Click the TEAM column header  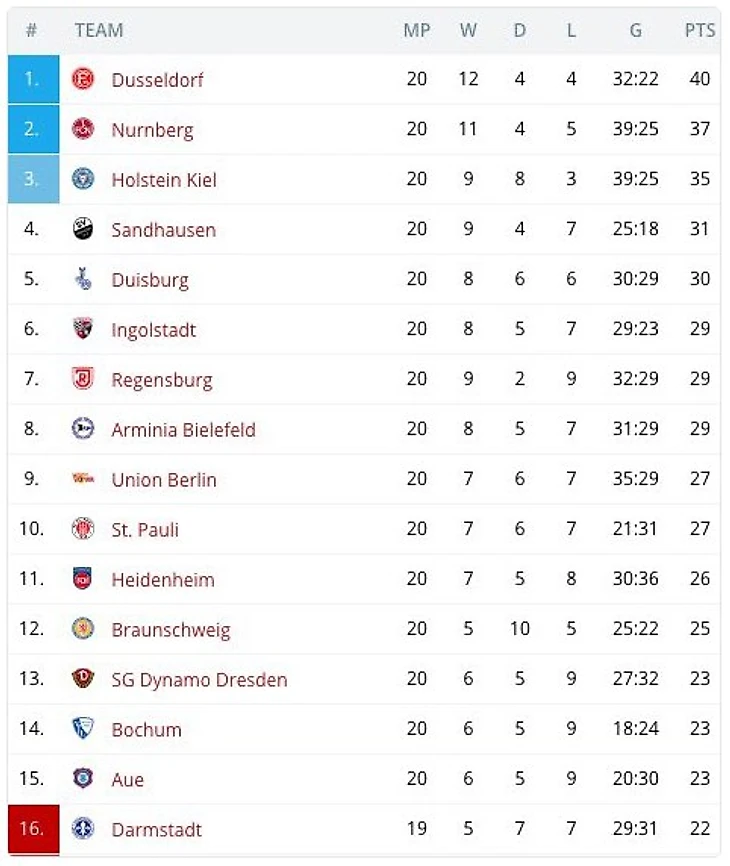(x=99, y=31)
